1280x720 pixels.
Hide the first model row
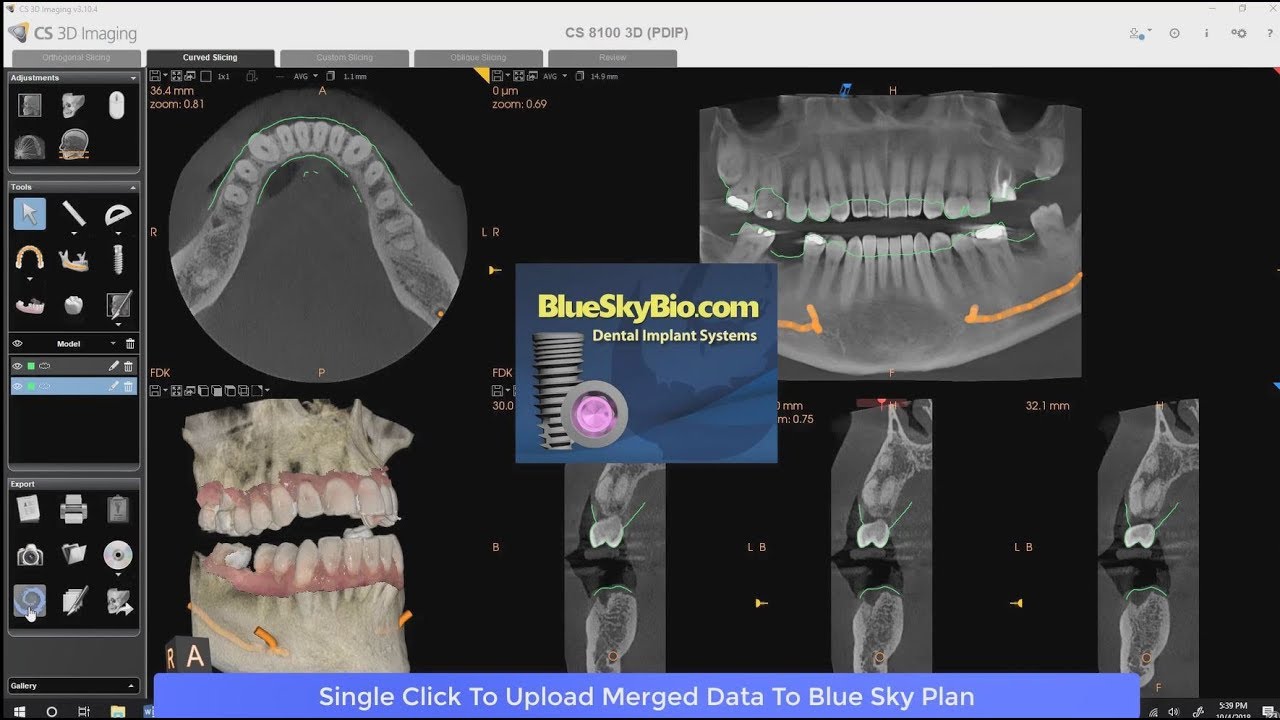point(17,366)
